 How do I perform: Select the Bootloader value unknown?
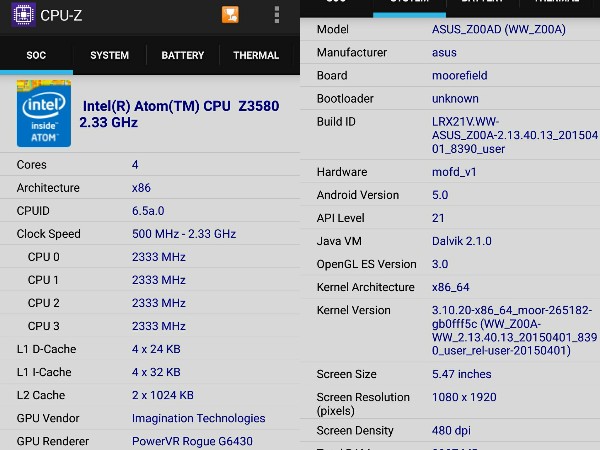coord(455,99)
